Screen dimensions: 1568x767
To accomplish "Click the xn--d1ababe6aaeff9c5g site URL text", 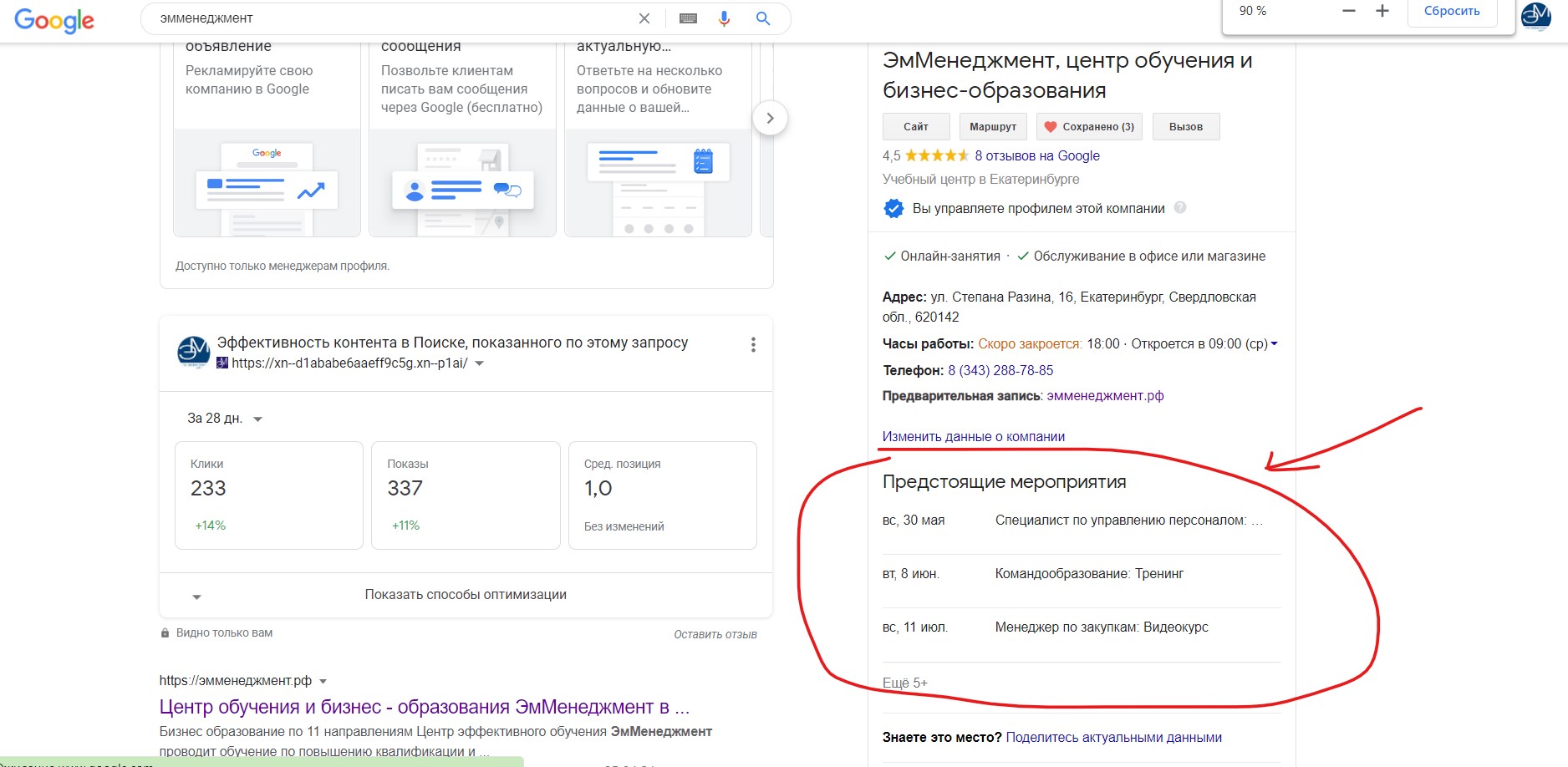I will point(349,363).
